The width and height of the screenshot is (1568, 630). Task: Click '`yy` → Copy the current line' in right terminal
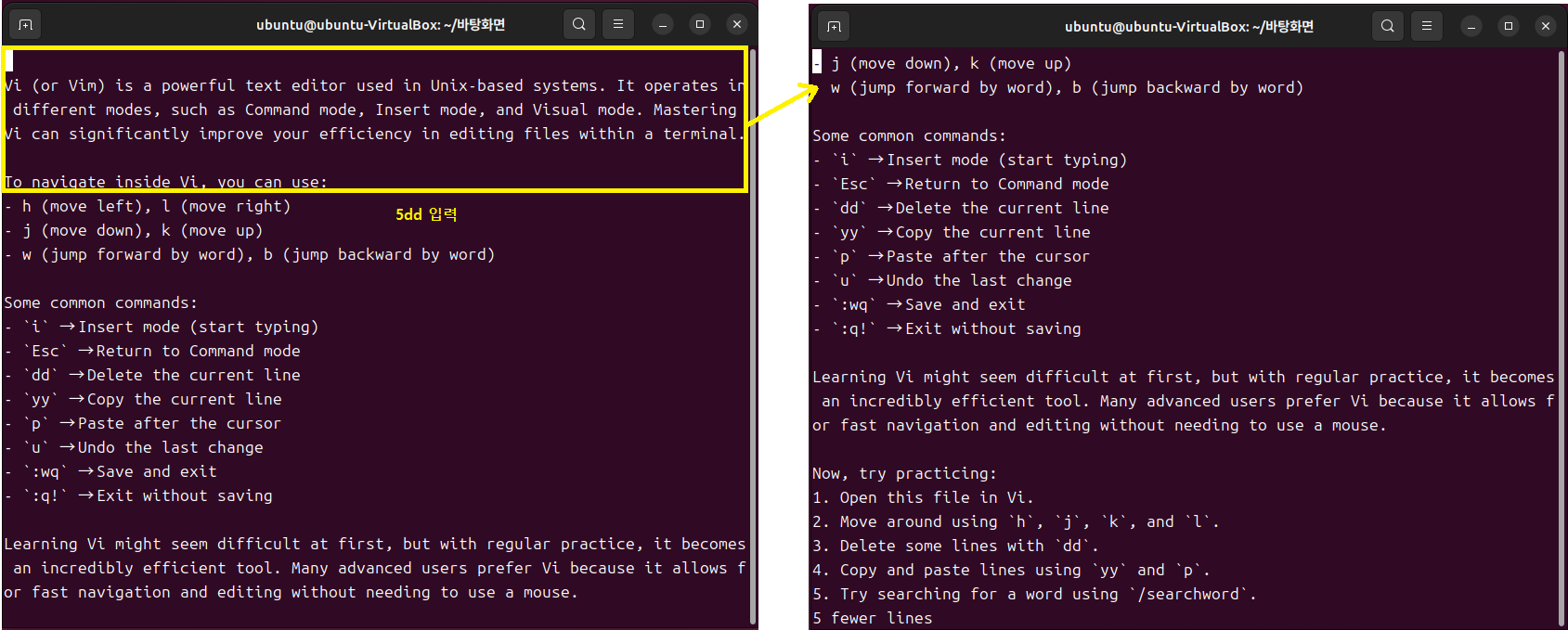pyautogui.click(x=952, y=232)
